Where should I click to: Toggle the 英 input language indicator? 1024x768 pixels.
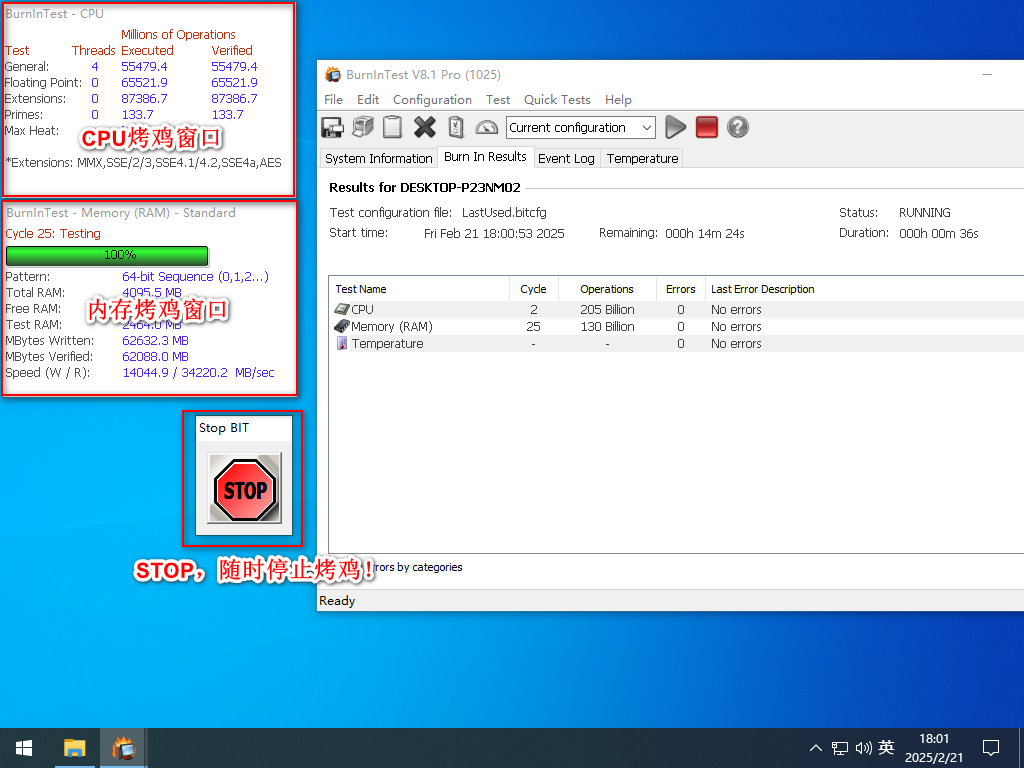tap(886, 748)
